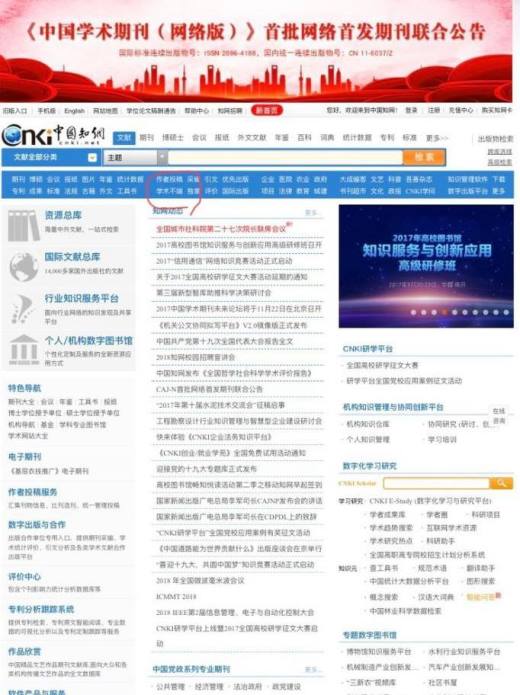Open 专利分析跟踪系统 link
Image resolution: width=520 pixels, height=695 pixels.
pos(41,609)
